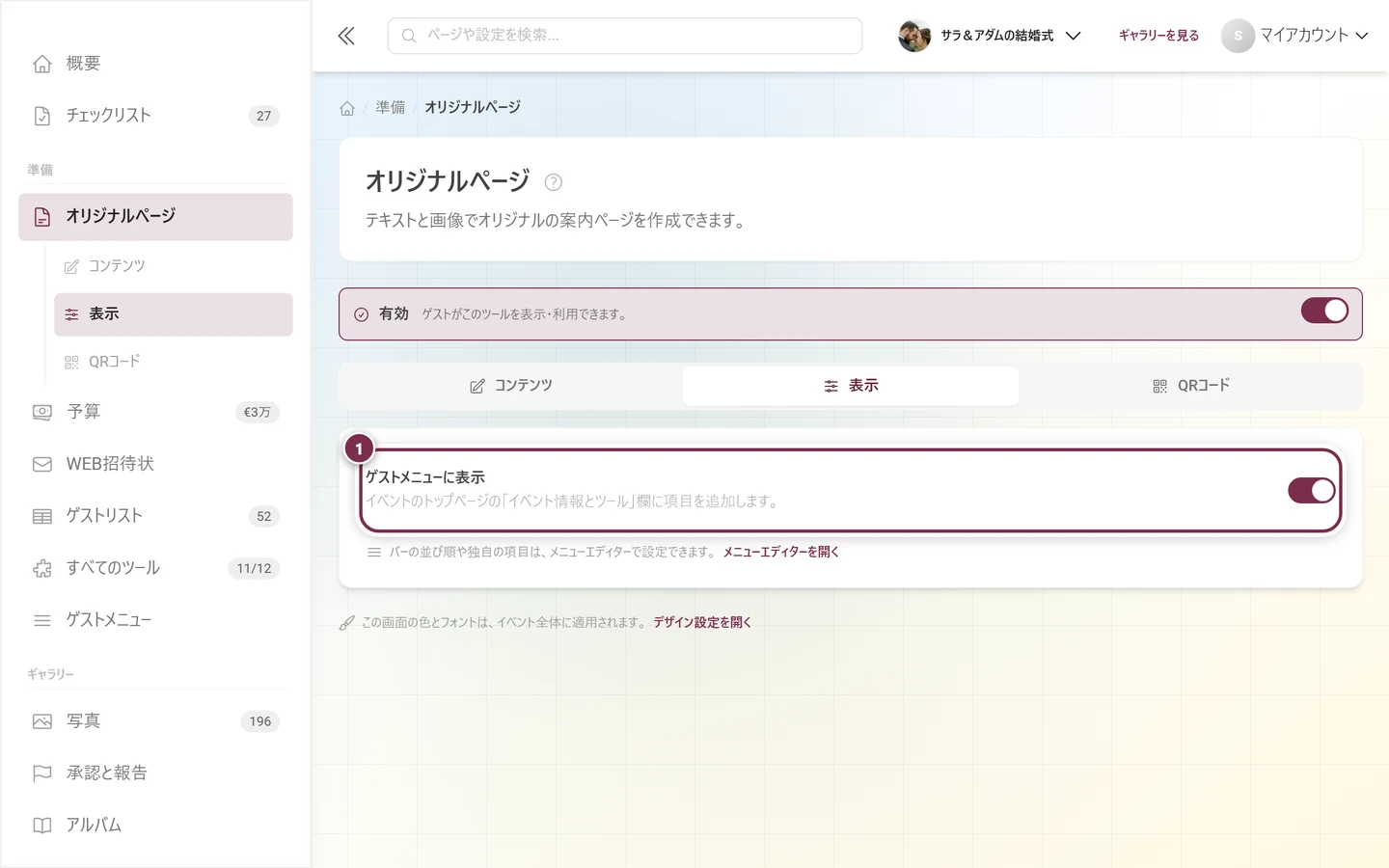
Task: Click the hamburger icon beside ゲストメニュー
Action: tap(42, 620)
